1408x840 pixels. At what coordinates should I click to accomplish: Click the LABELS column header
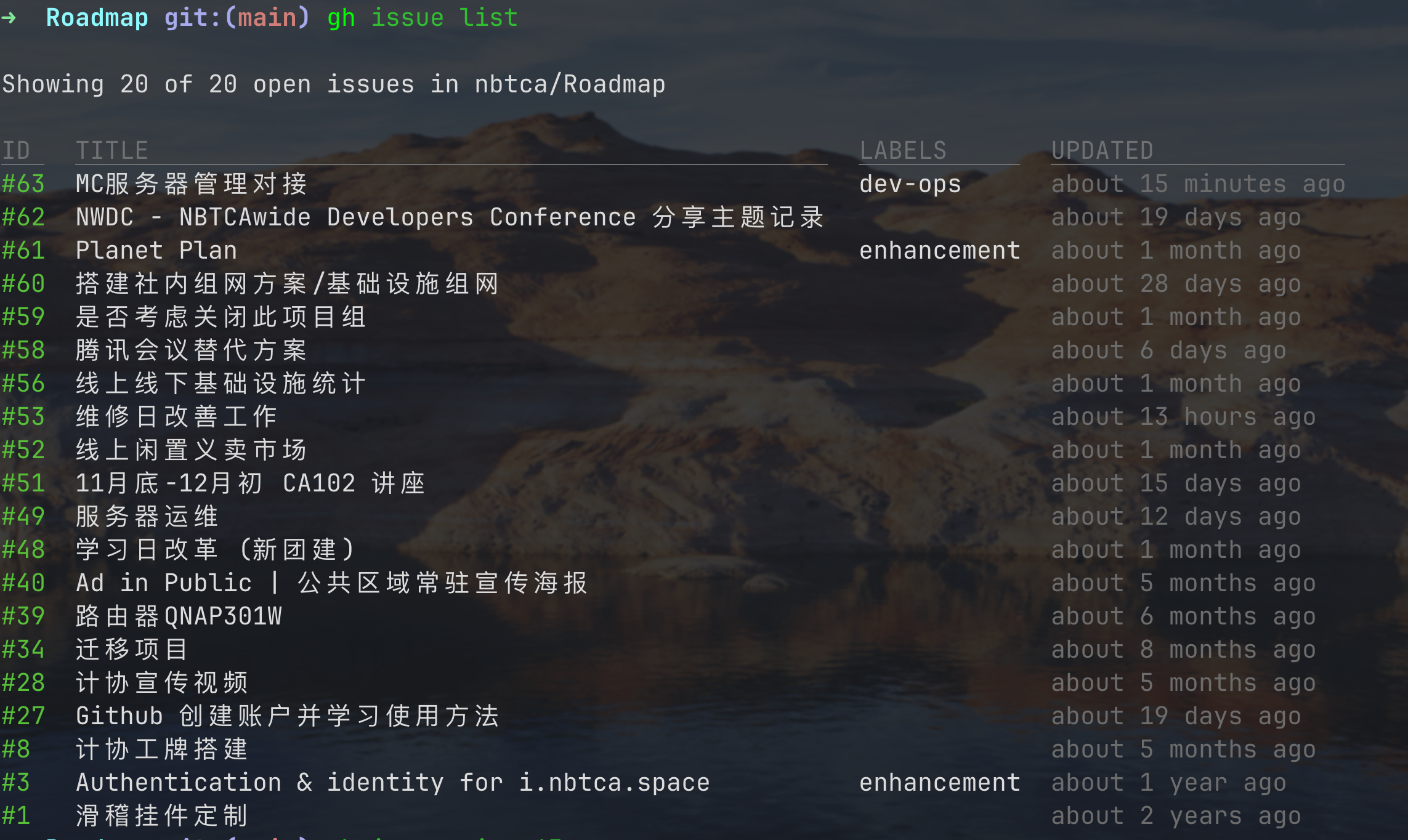point(903,151)
